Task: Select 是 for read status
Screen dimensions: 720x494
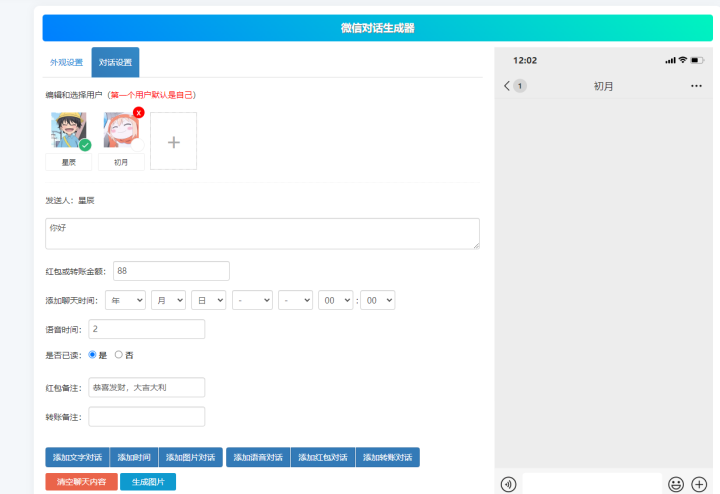Action: point(93,354)
